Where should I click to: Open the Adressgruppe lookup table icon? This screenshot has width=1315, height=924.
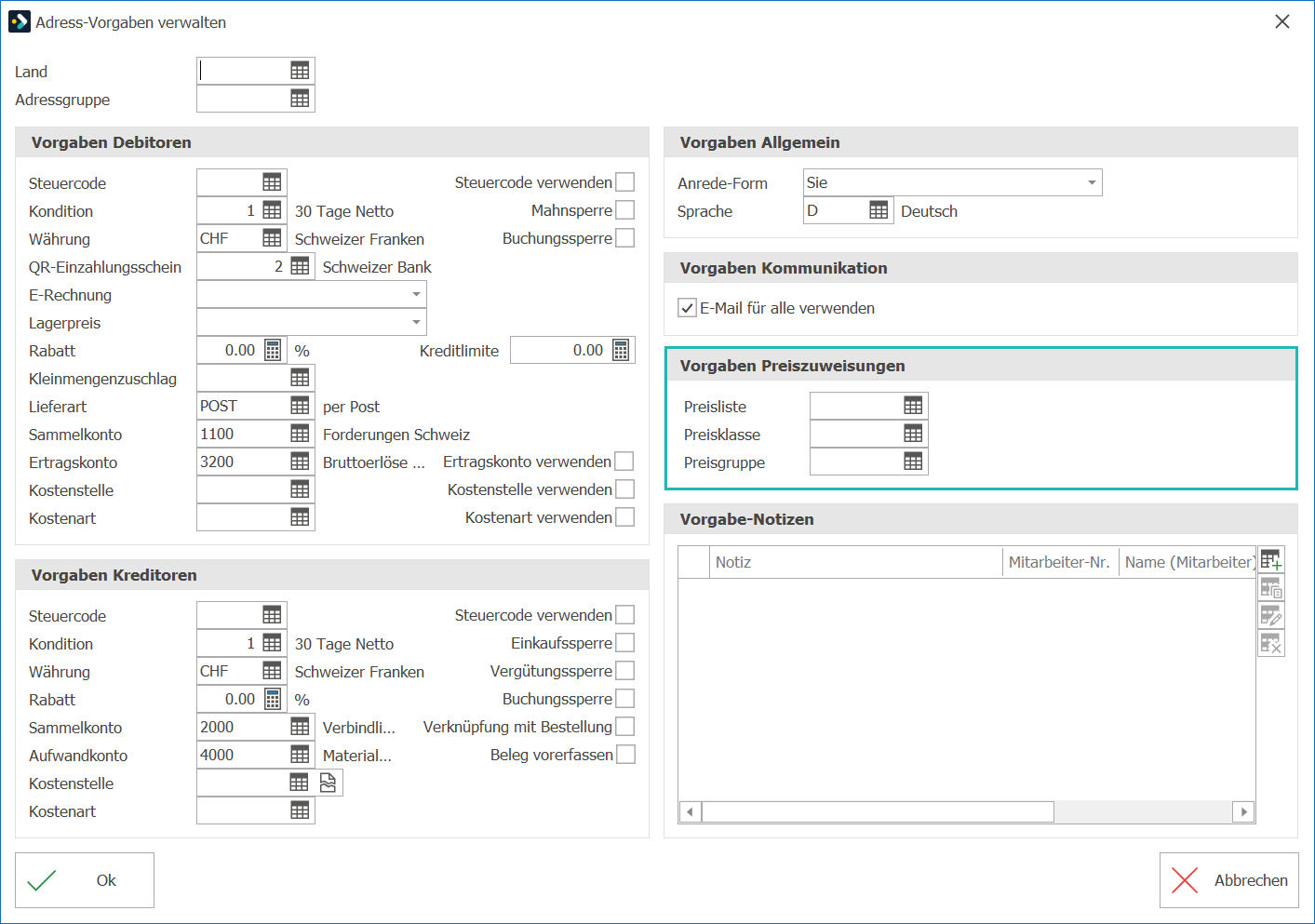300,99
